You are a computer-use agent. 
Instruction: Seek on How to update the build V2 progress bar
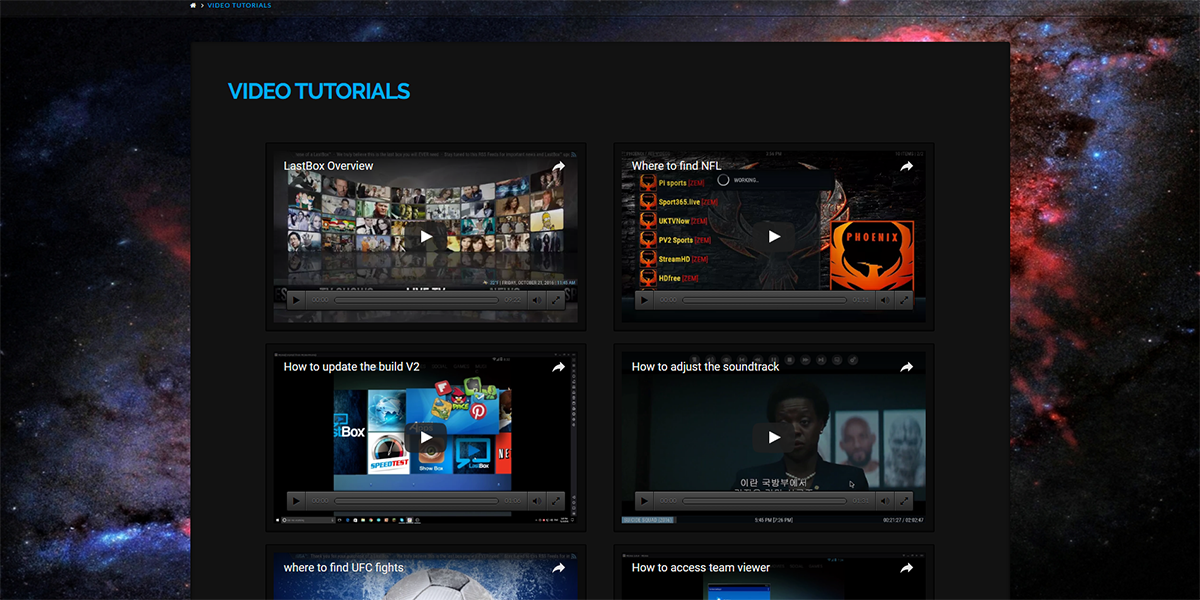pos(416,500)
